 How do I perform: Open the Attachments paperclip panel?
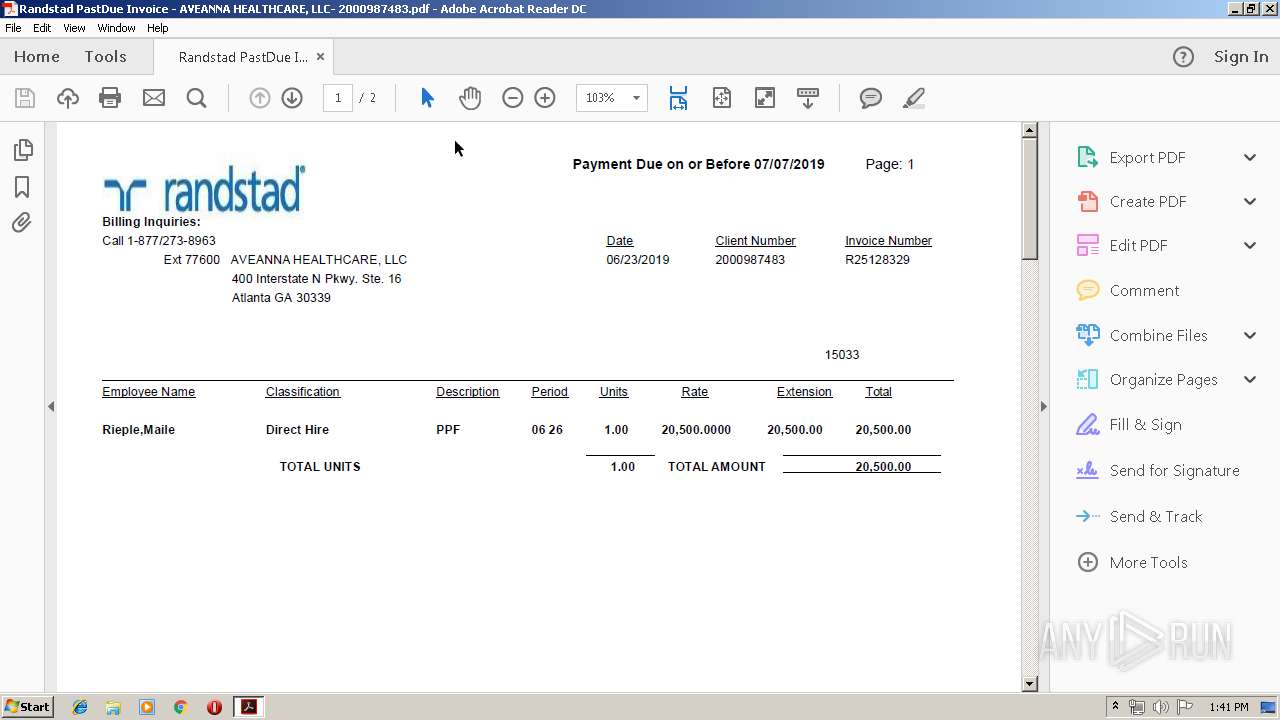[22, 223]
